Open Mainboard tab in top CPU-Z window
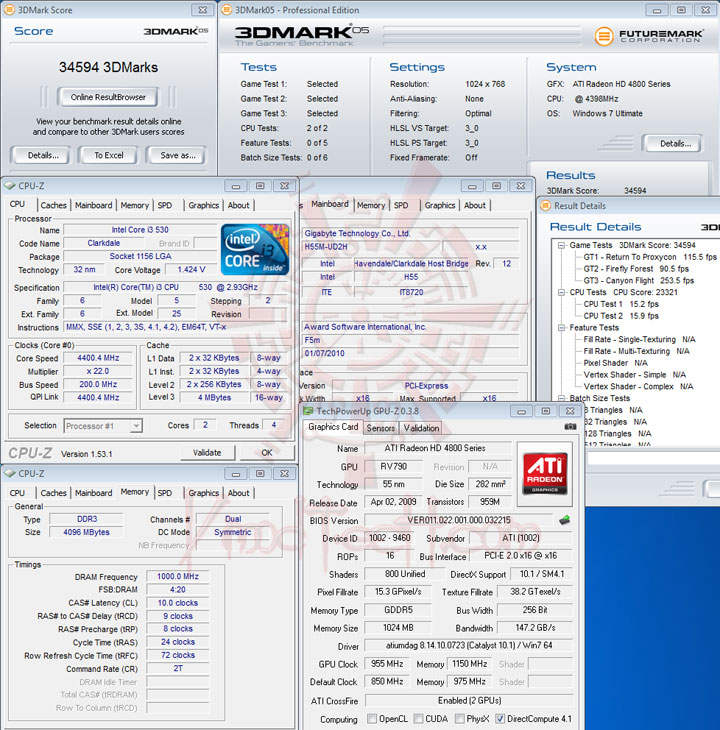The height and width of the screenshot is (730, 720). tap(94, 205)
